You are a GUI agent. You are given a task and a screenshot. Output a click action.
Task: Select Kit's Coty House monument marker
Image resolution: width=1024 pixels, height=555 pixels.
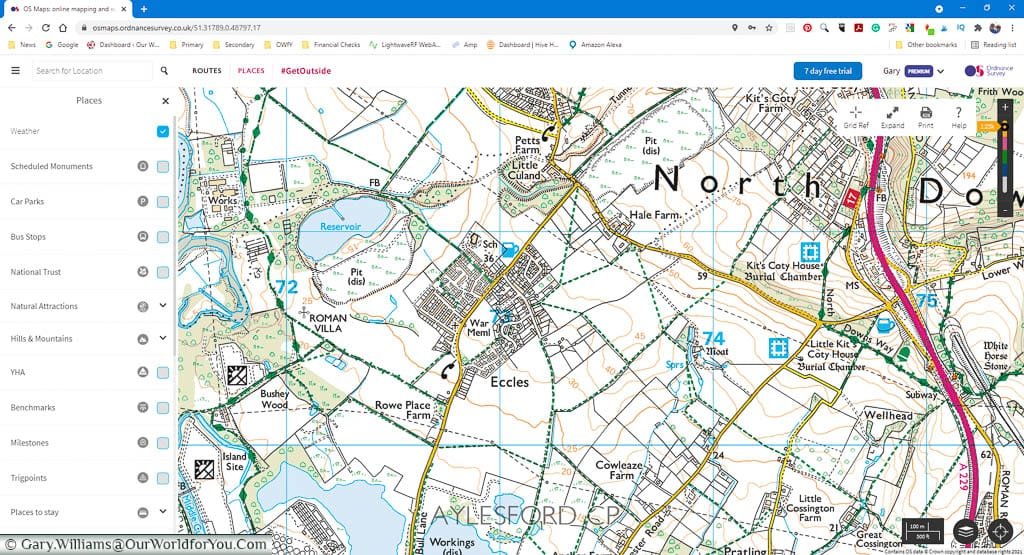tap(810, 251)
